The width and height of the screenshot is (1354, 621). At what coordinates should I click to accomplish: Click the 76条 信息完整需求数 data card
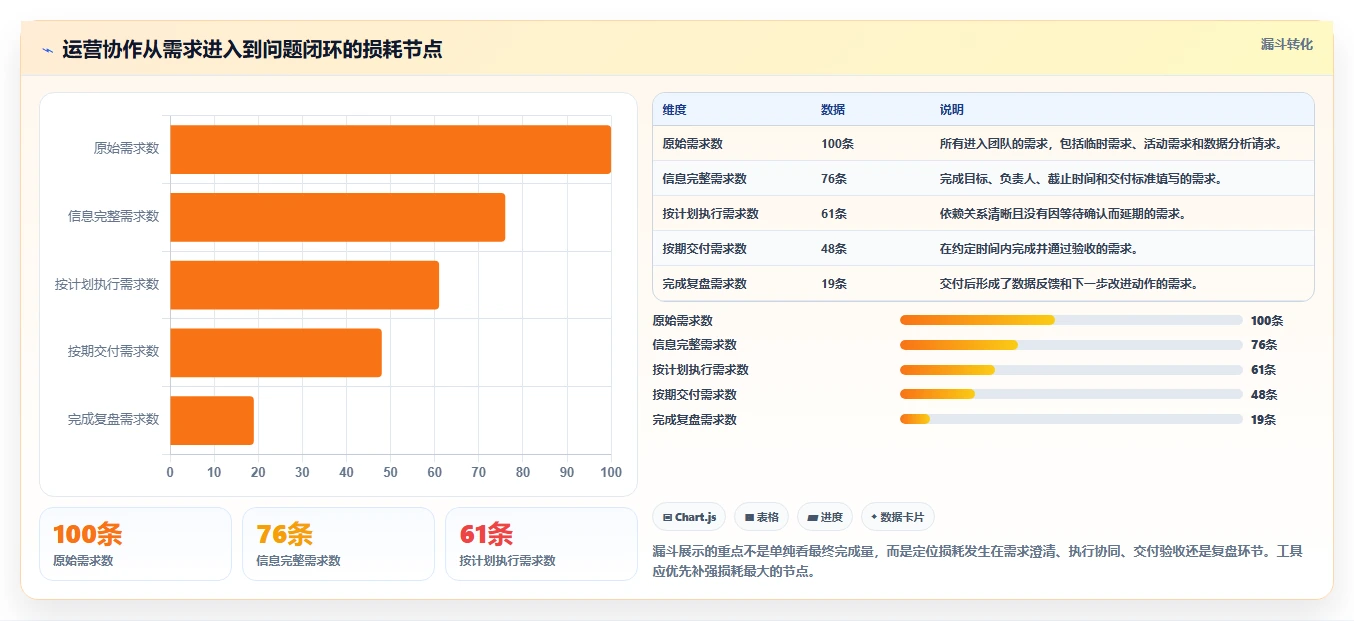338,544
